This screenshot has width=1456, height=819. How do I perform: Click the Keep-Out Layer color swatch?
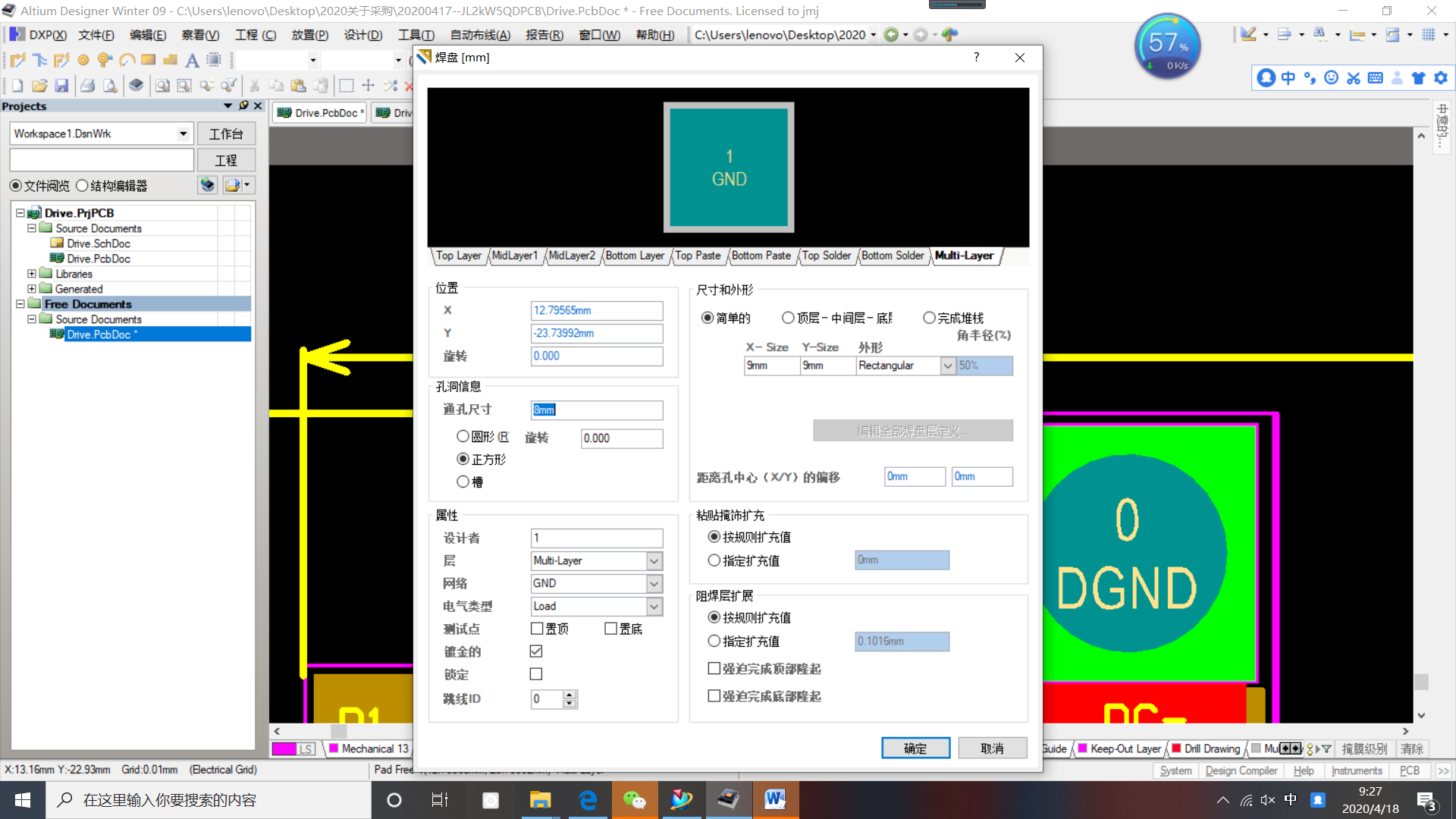tap(1083, 748)
